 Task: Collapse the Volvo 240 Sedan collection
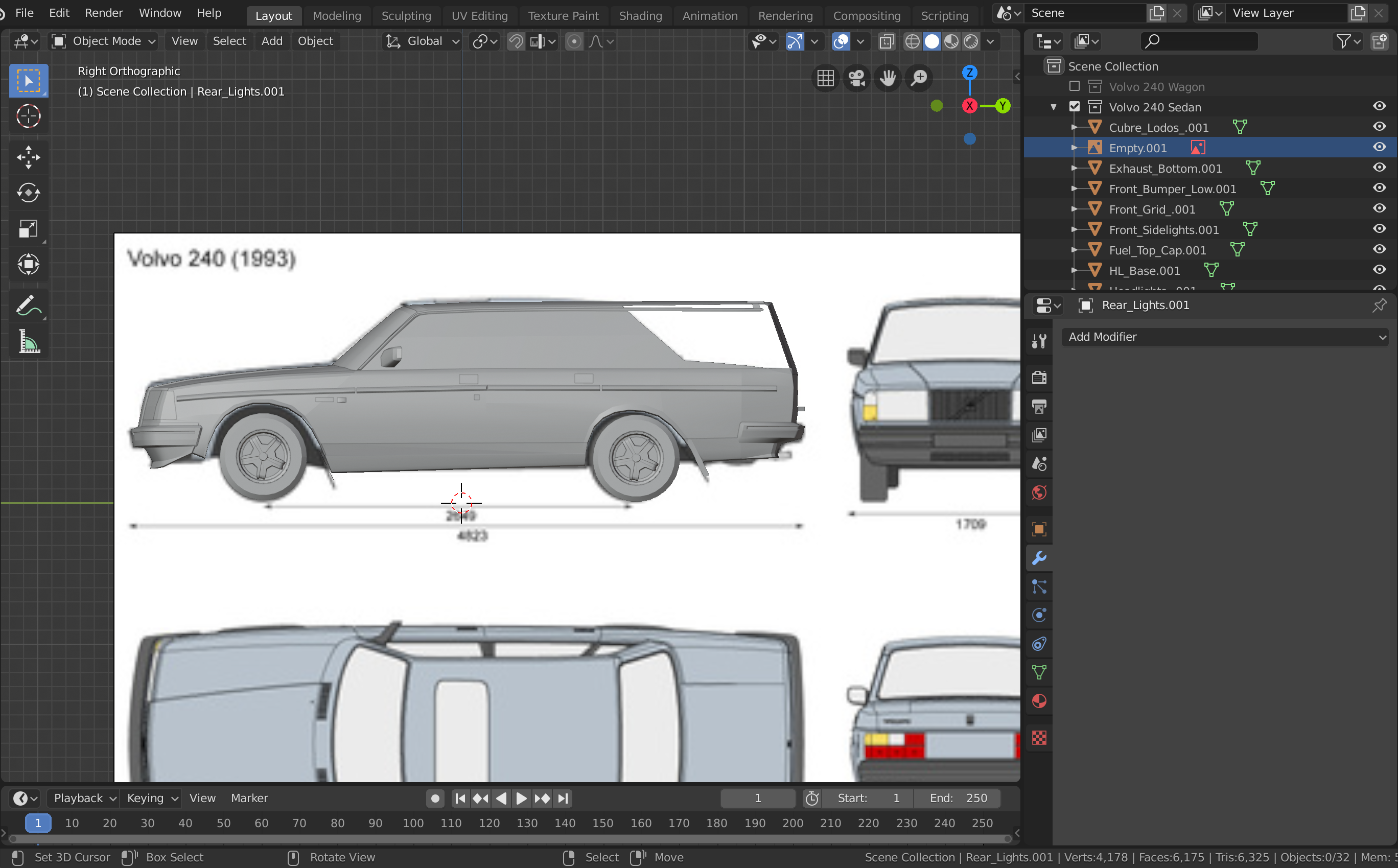[x=1054, y=107]
